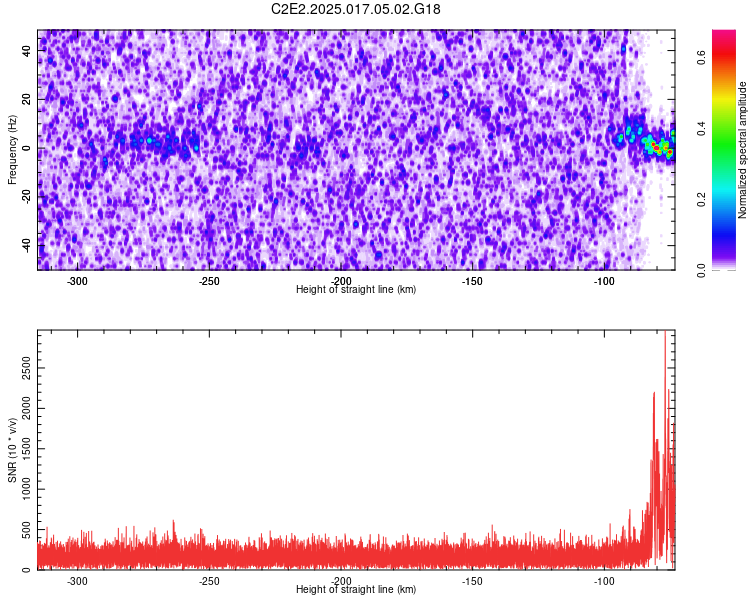This screenshot has width=750, height=600.
Task: Click the 0.6 tick label on the colorbar
Action: click(x=701, y=57)
